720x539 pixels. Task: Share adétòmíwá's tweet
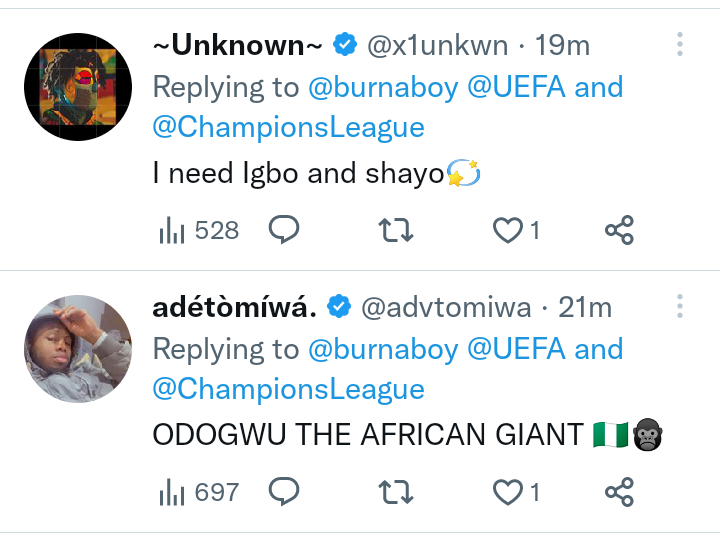pos(619,492)
